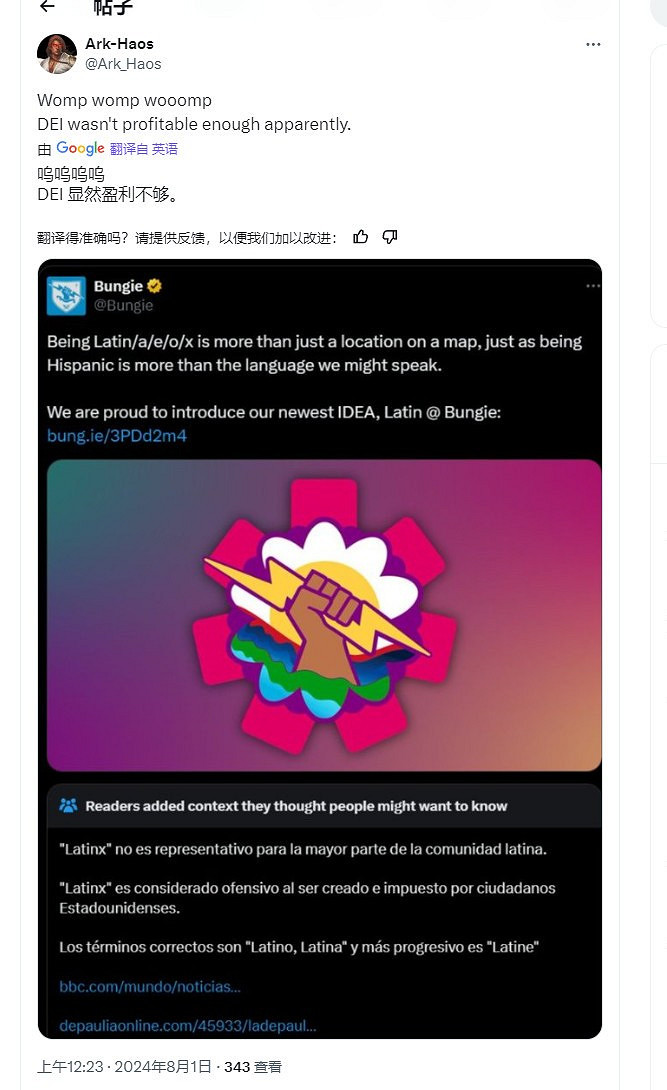The width and height of the screenshot is (667, 1090).
Task: Click the @Bungie handle
Action: (x=123, y=305)
